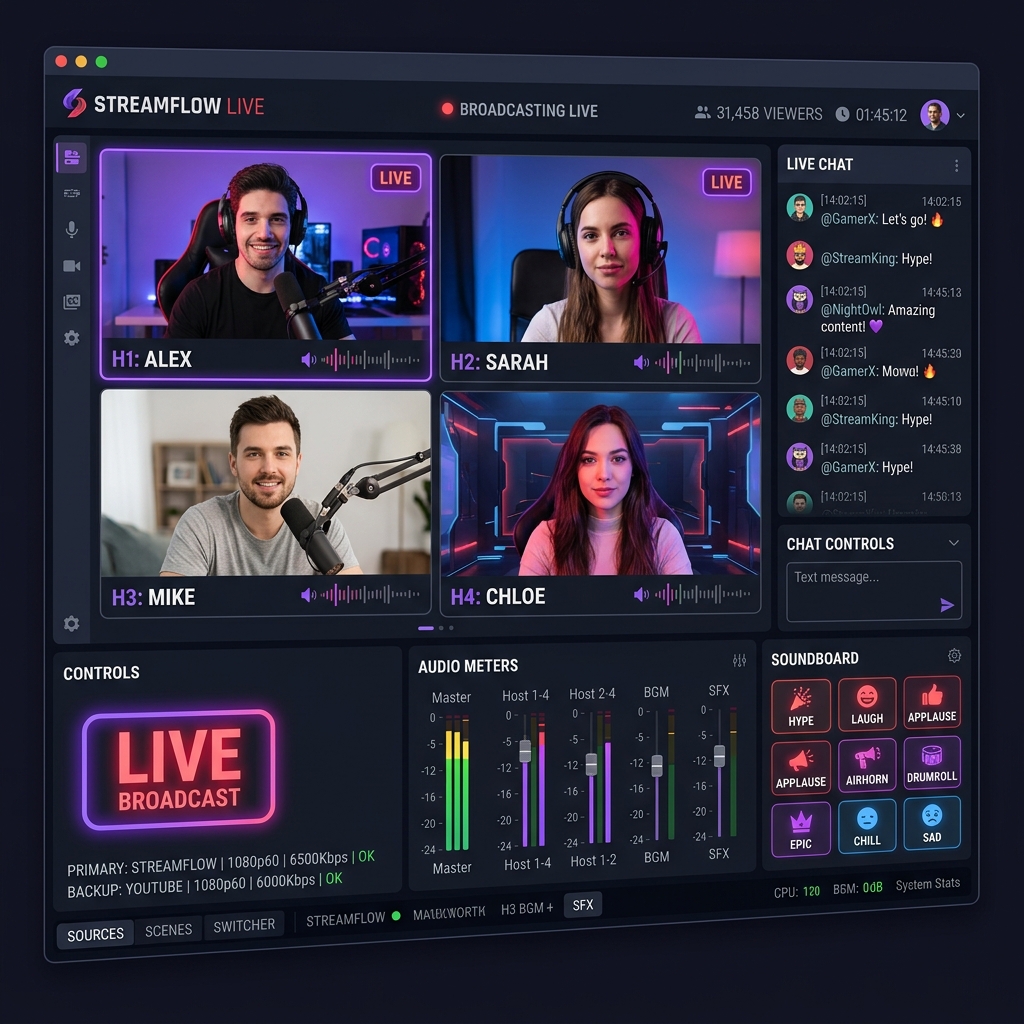This screenshot has height=1024, width=1024.
Task: Select the microphone icon in left sidebar
Action: coord(72,229)
